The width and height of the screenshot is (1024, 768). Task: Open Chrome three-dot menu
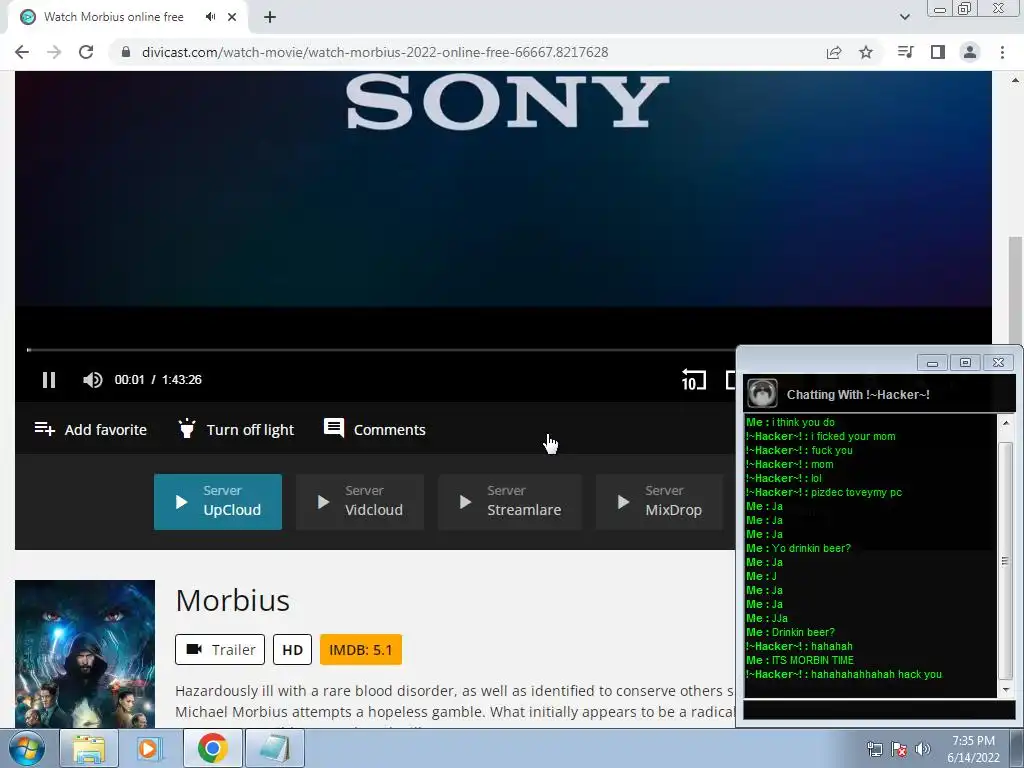pos(1002,52)
